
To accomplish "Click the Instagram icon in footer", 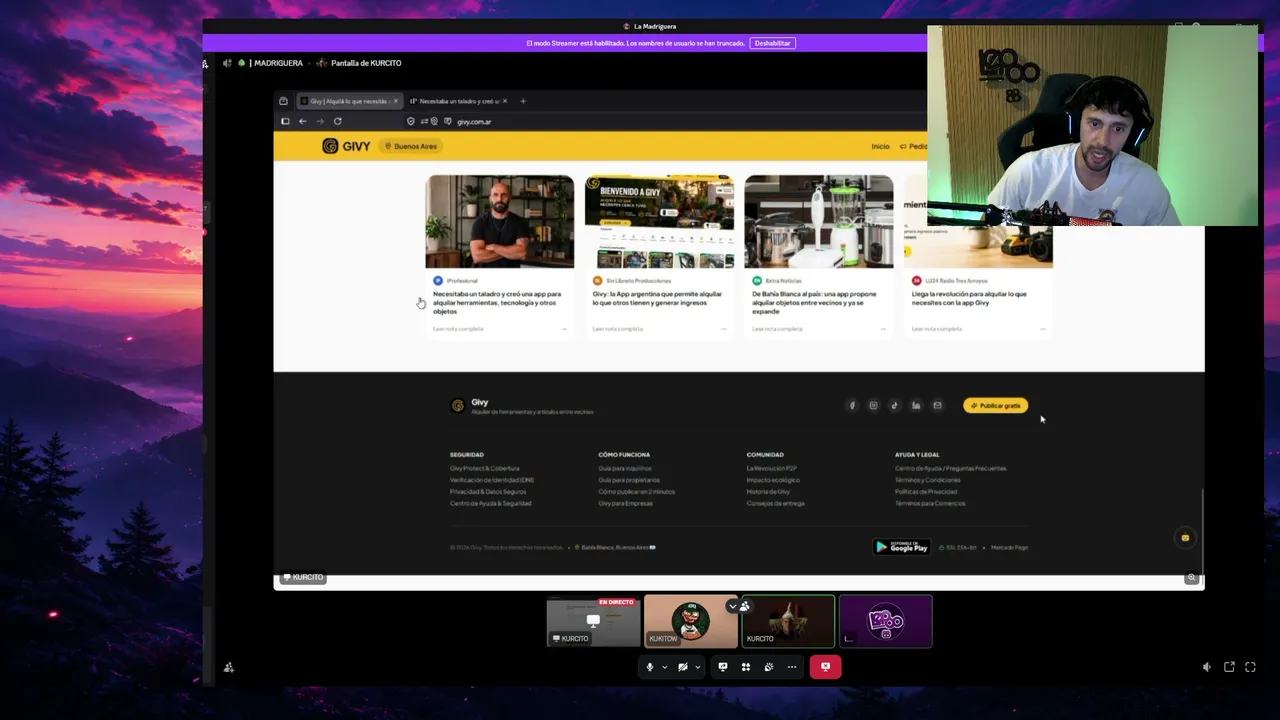I will click(x=873, y=406).
